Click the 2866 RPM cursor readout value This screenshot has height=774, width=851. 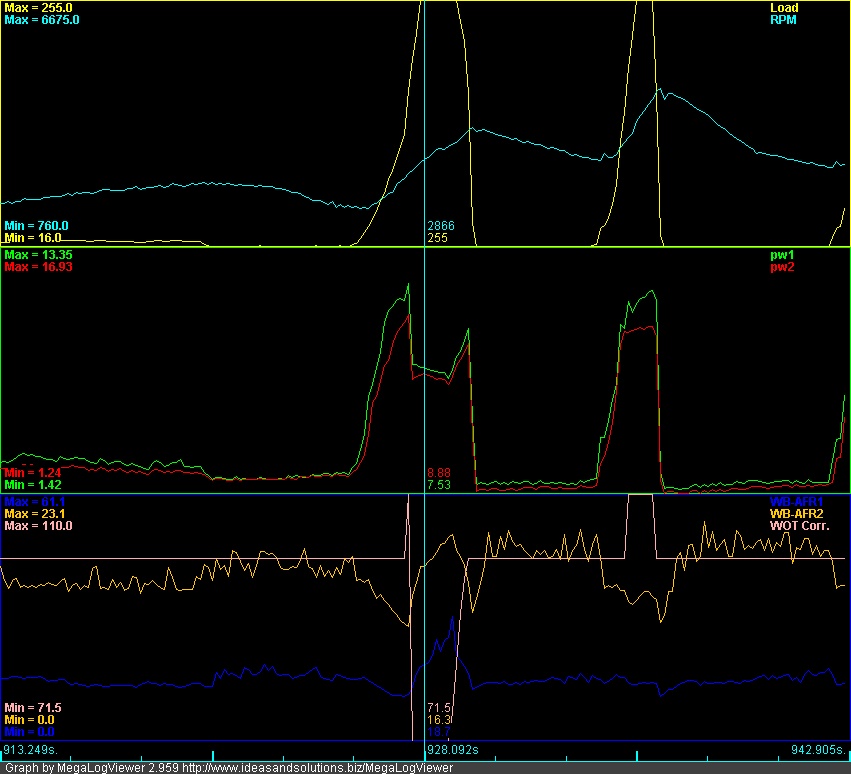441,226
